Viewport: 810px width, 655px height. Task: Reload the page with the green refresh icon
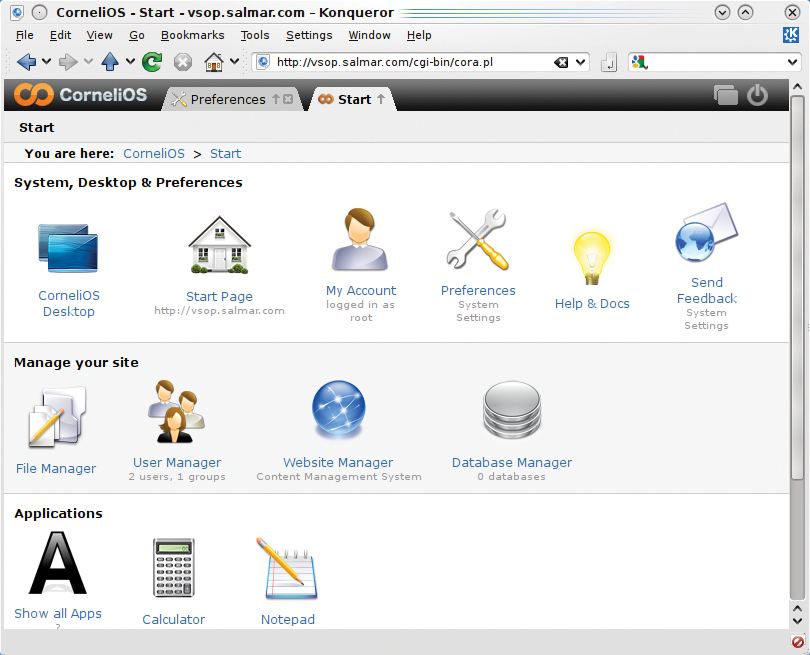[152, 62]
